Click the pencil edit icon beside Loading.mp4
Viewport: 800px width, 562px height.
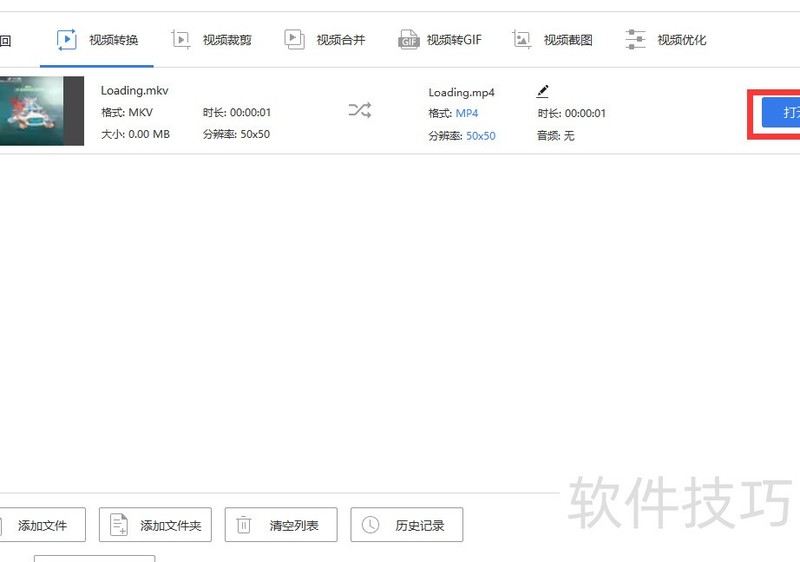point(543,91)
